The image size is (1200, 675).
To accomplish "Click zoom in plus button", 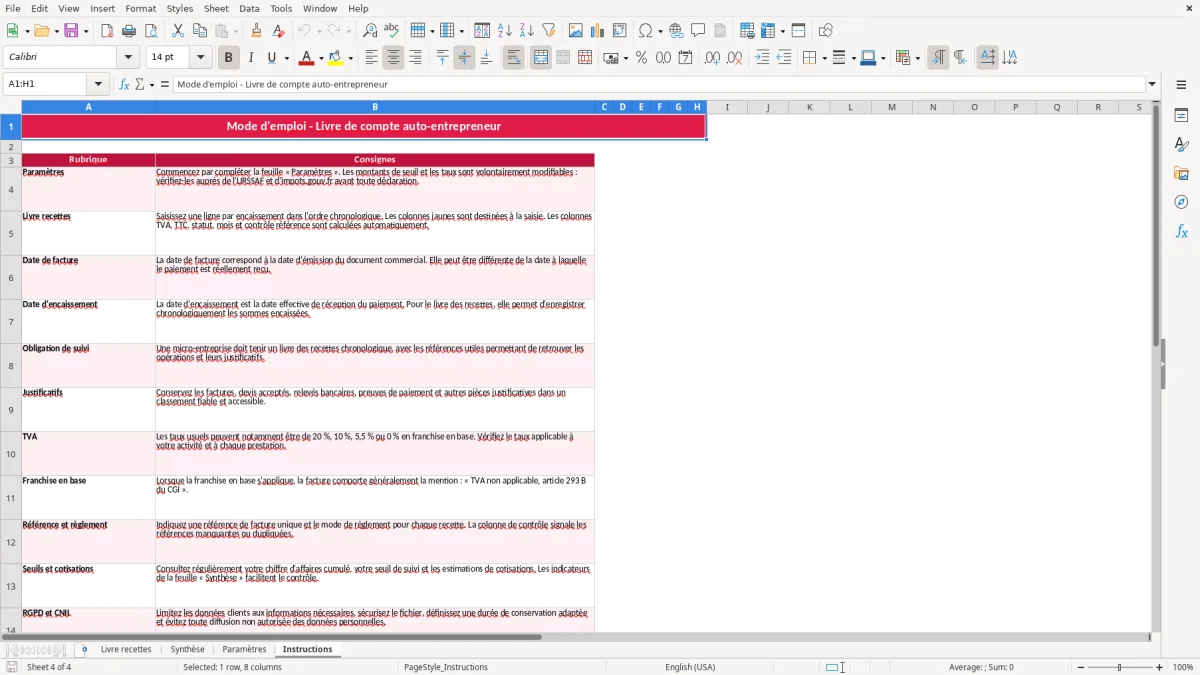I will tap(1160, 667).
